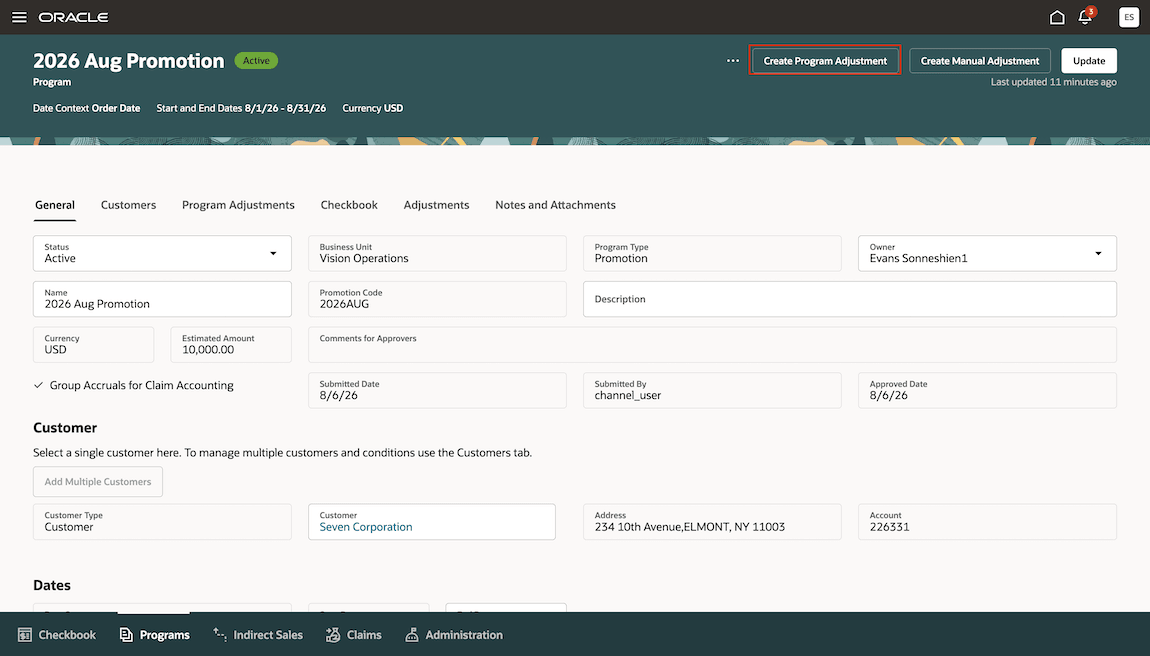Image resolution: width=1150 pixels, height=656 pixels.
Task: Click the Claims icon in bottom navigation
Action: (x=333, y=635)
